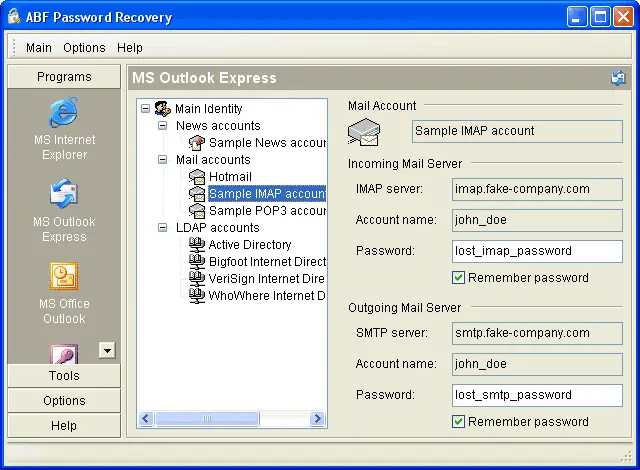Collapse the Main Identity tree node

point(146,109)
